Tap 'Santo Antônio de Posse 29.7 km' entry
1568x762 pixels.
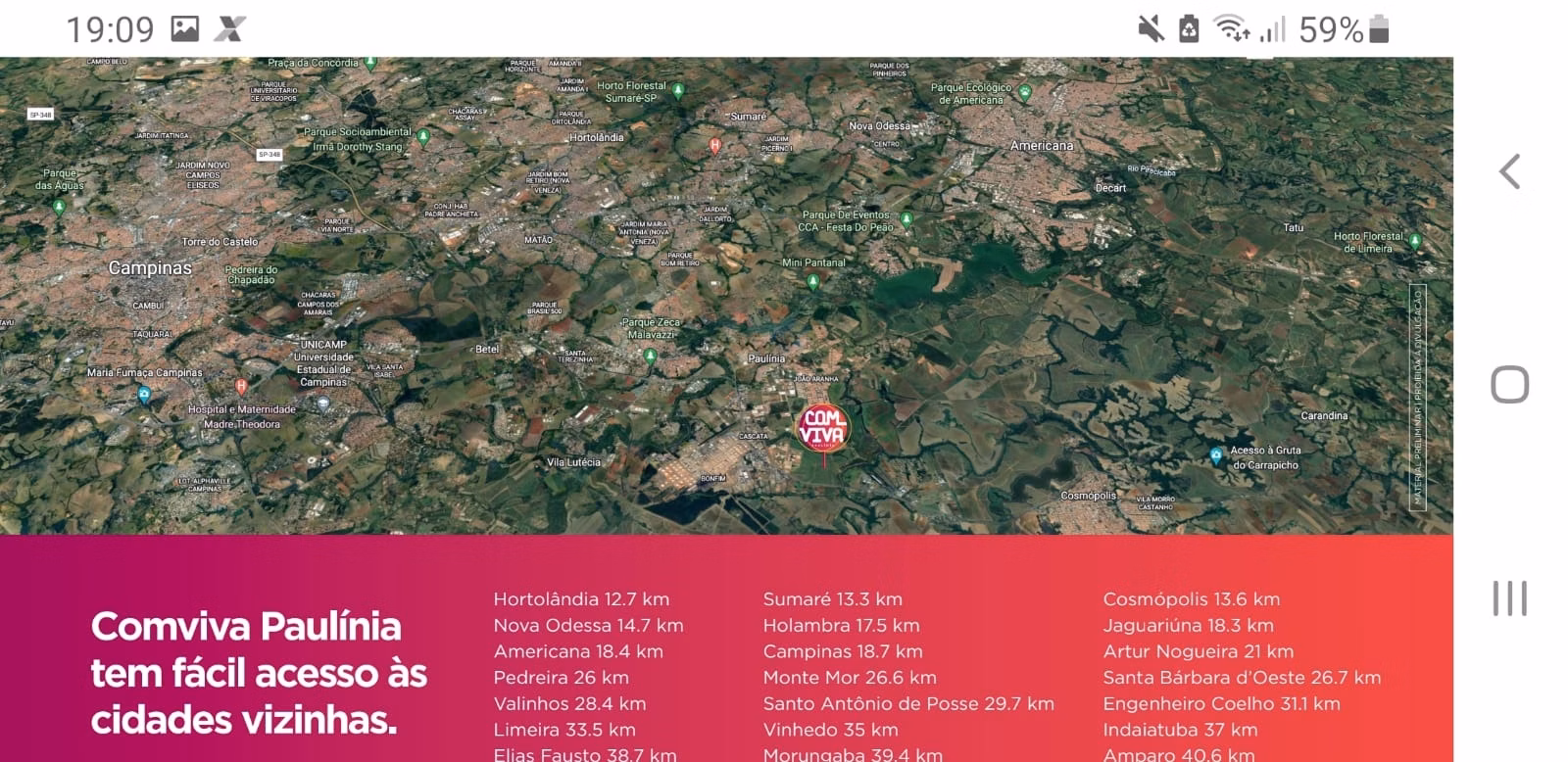coord(908,703)
